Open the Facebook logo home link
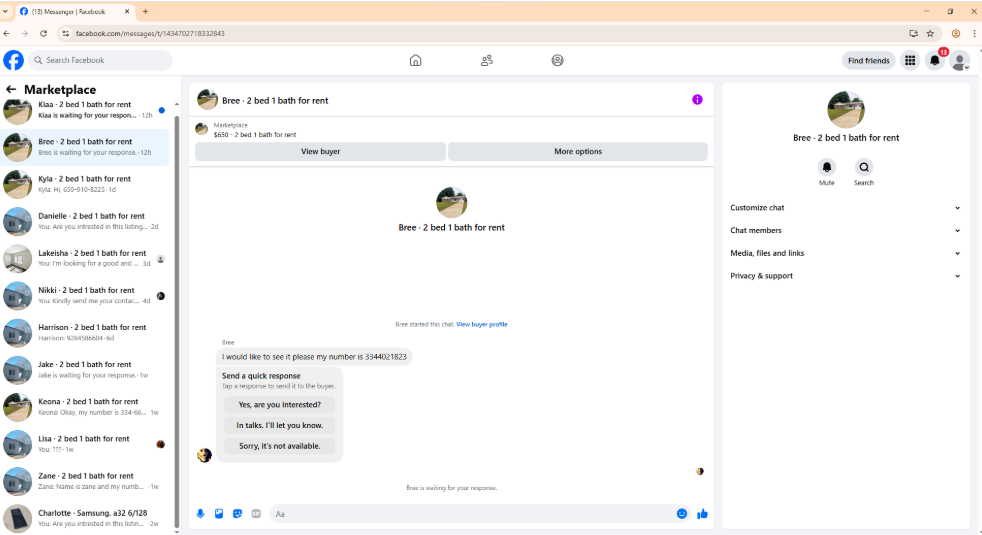Viewport: 982px width, 535px height. click(x=13, y=60)
